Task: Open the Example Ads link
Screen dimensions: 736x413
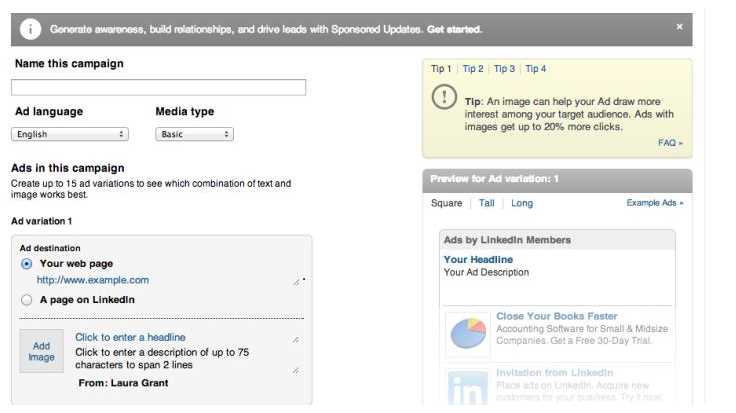Action: coord(655,203)
